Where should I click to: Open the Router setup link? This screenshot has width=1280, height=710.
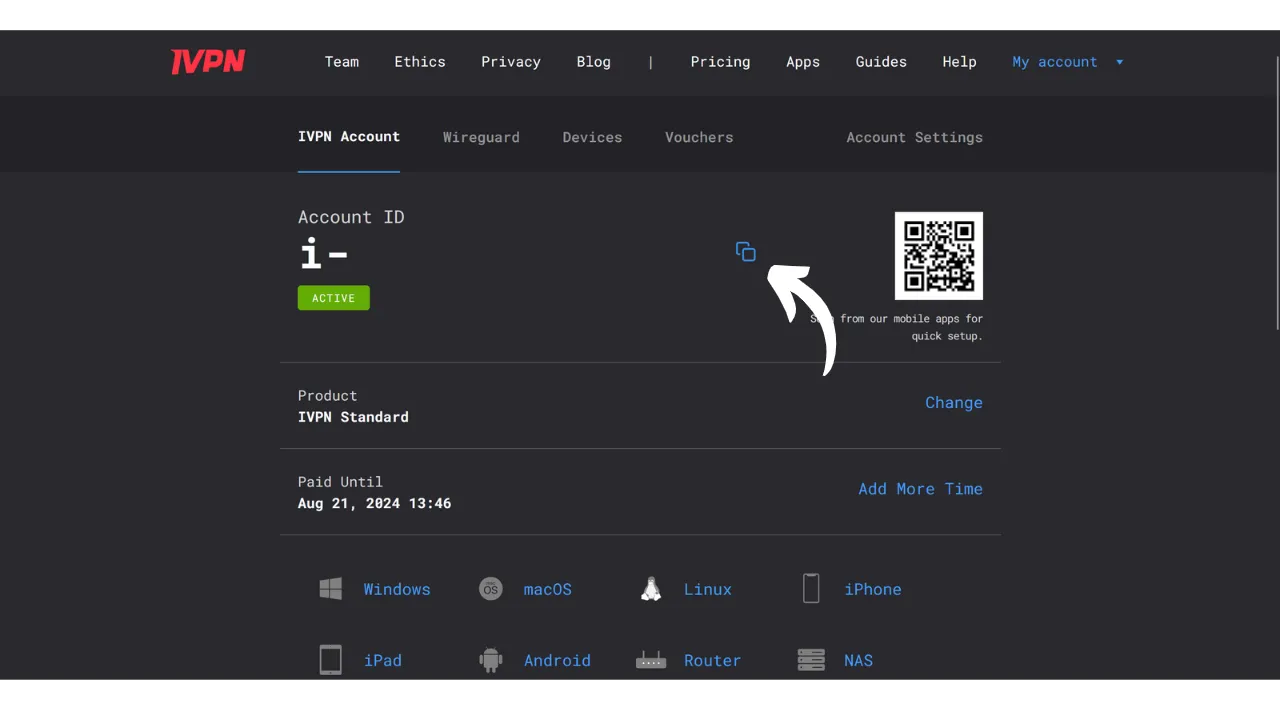point(712,661)
